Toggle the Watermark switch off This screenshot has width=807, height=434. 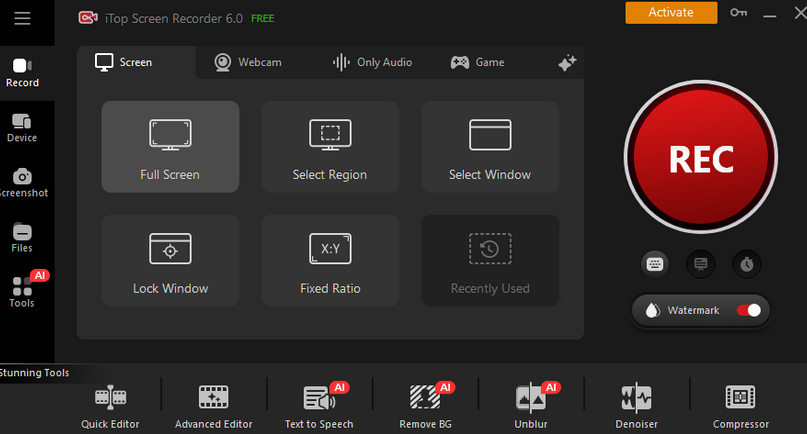749,310
